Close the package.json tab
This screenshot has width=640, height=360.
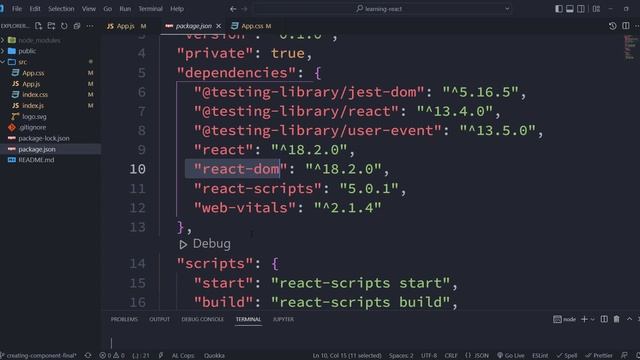pos(219,26)
